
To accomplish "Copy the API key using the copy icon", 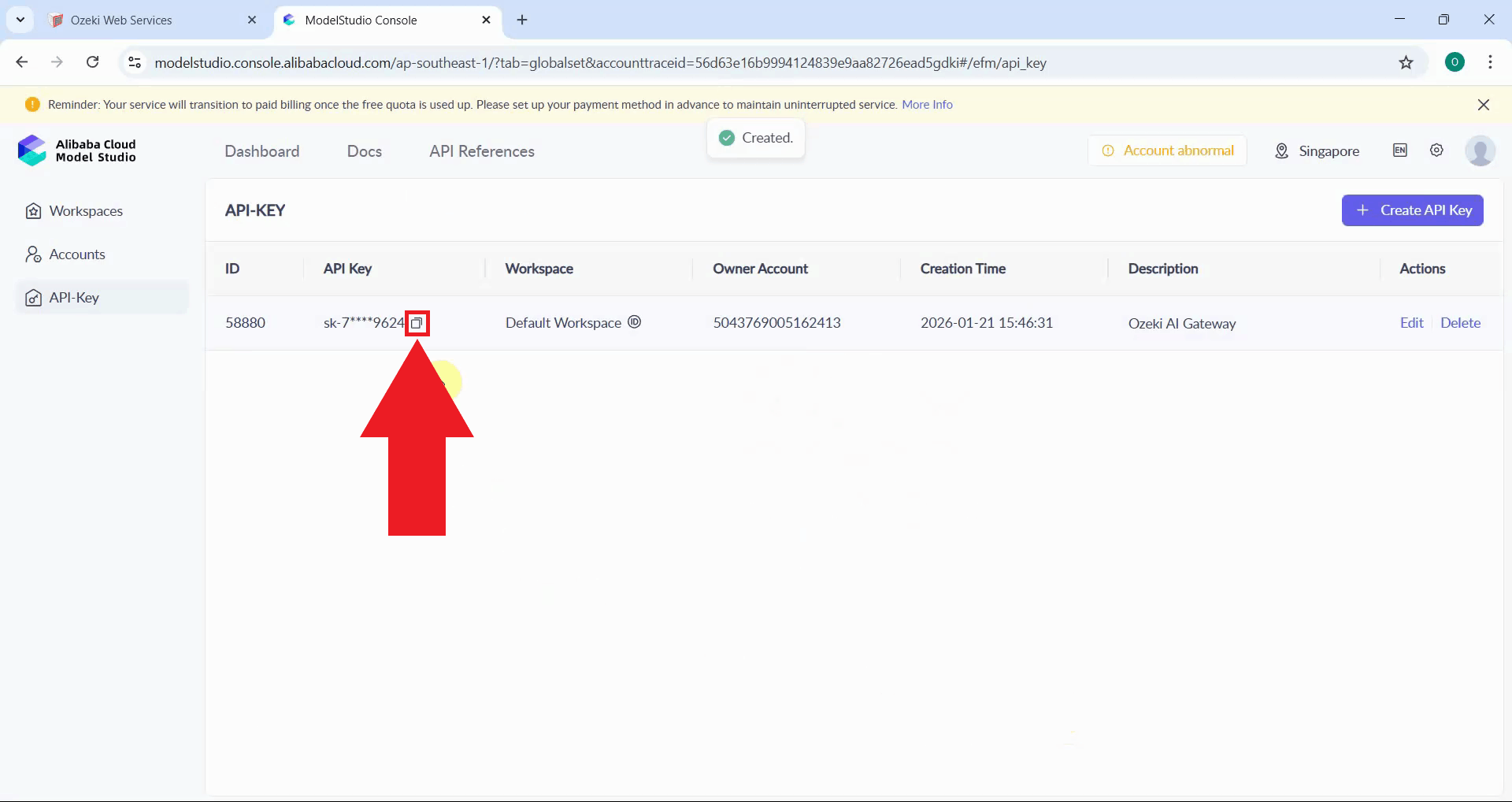I will (x=417, y=323).
